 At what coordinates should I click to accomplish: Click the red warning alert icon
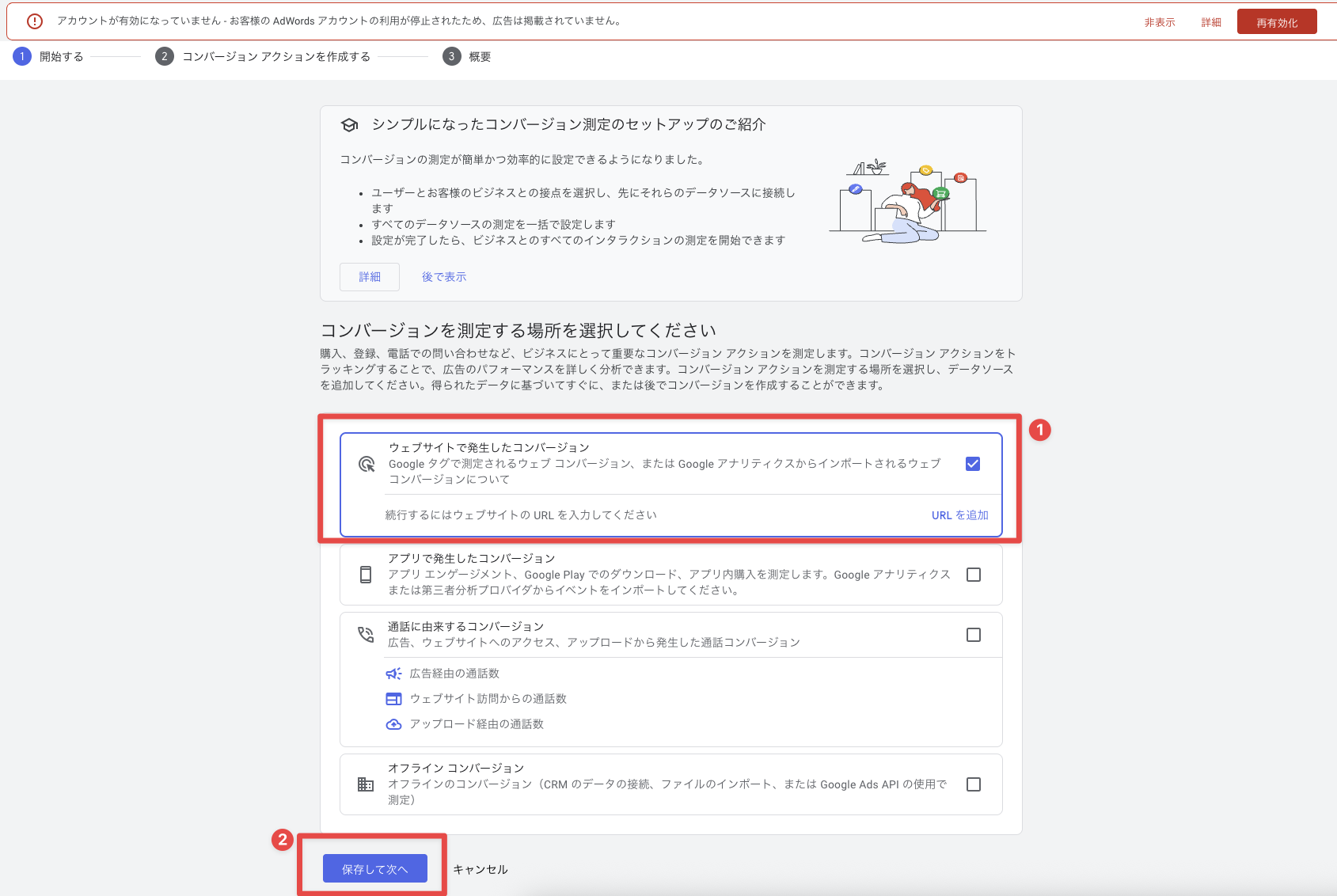(x=35, y=21)
